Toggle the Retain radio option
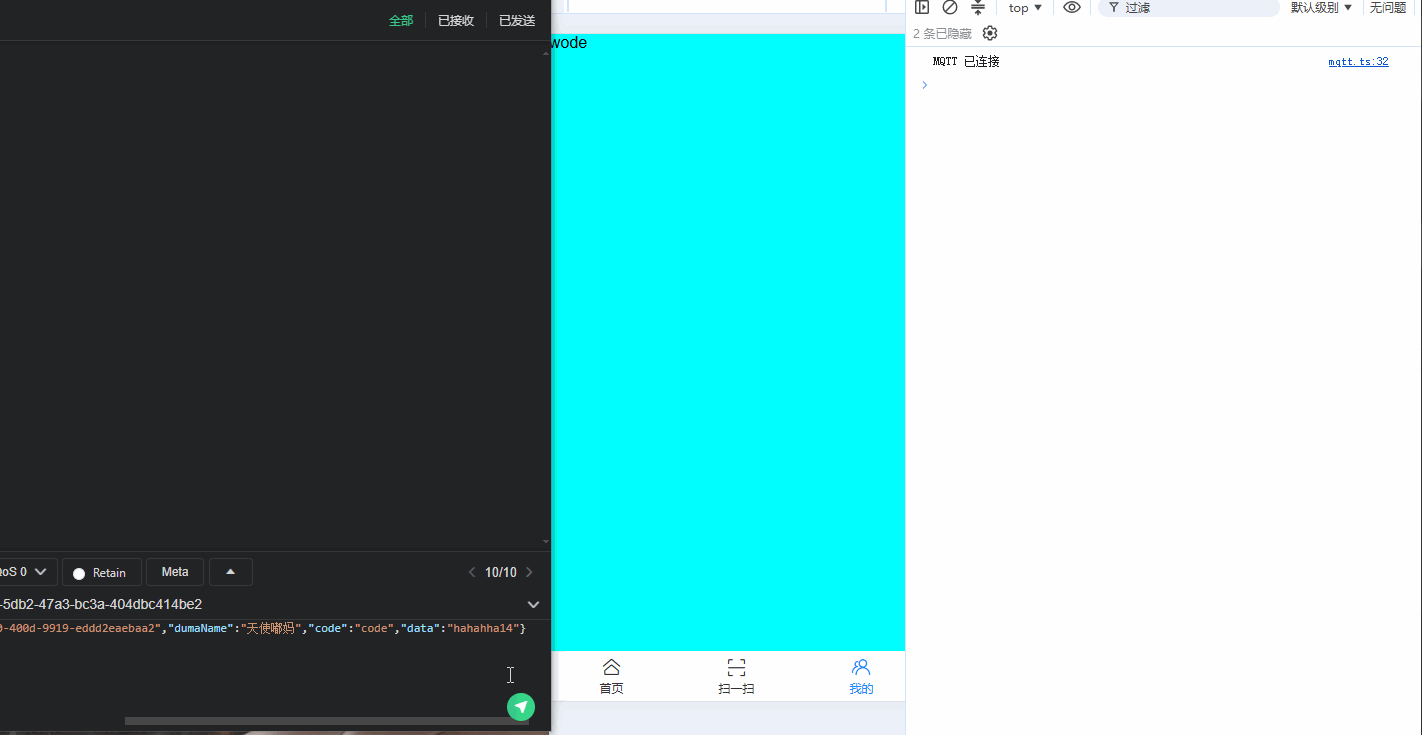The height and width of the screenshot is (735, 1422). tap(101, 572)
